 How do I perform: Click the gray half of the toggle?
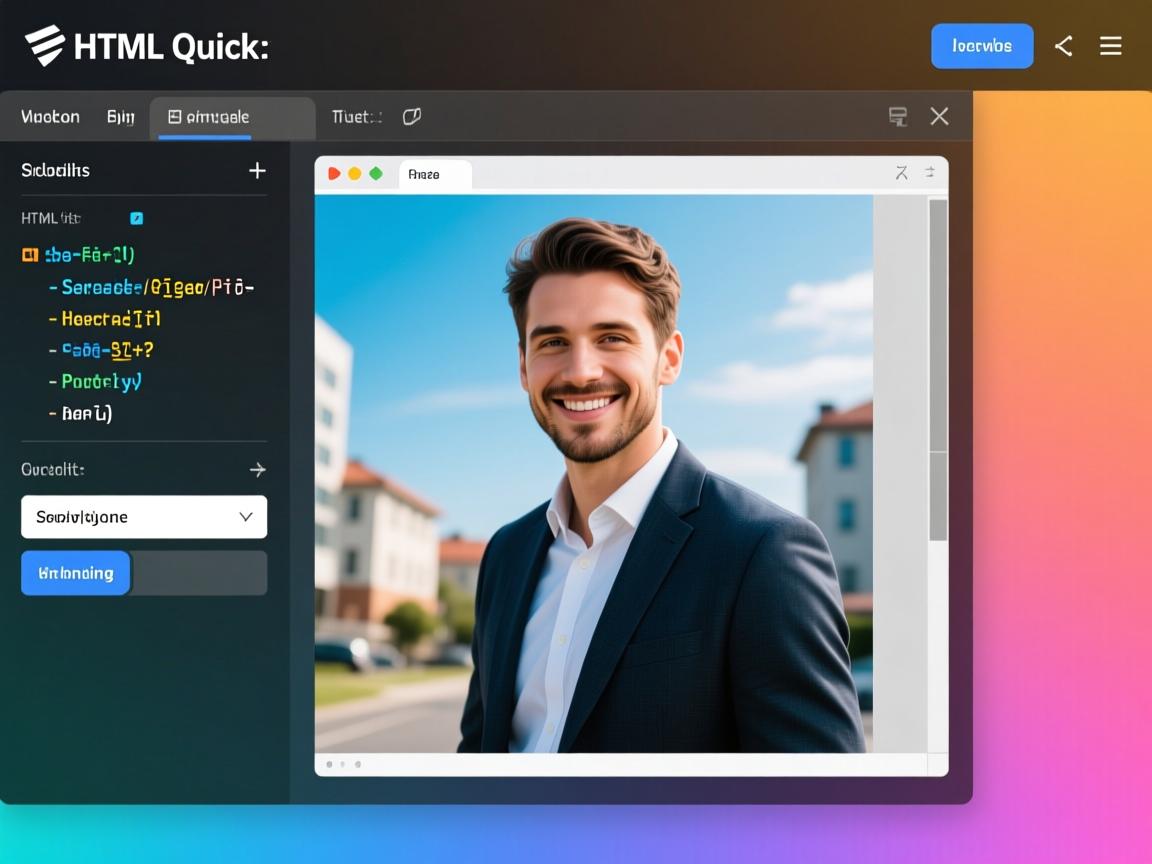coord(199,573)
